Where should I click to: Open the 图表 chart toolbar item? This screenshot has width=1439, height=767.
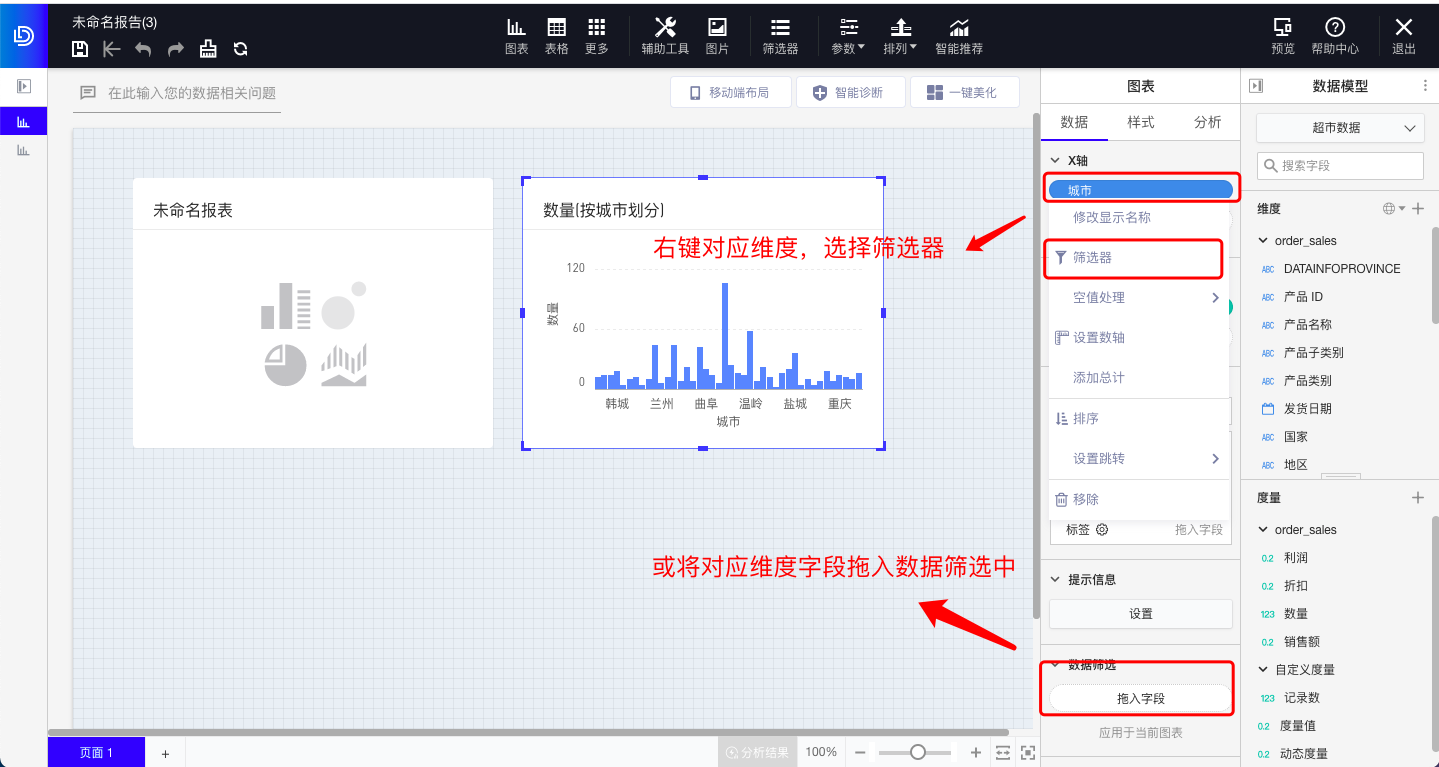click(516, 36)
